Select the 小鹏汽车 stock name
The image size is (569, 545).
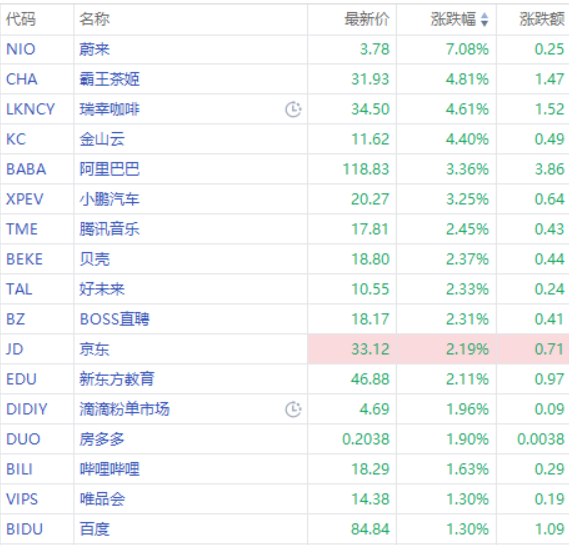[110, 199]
